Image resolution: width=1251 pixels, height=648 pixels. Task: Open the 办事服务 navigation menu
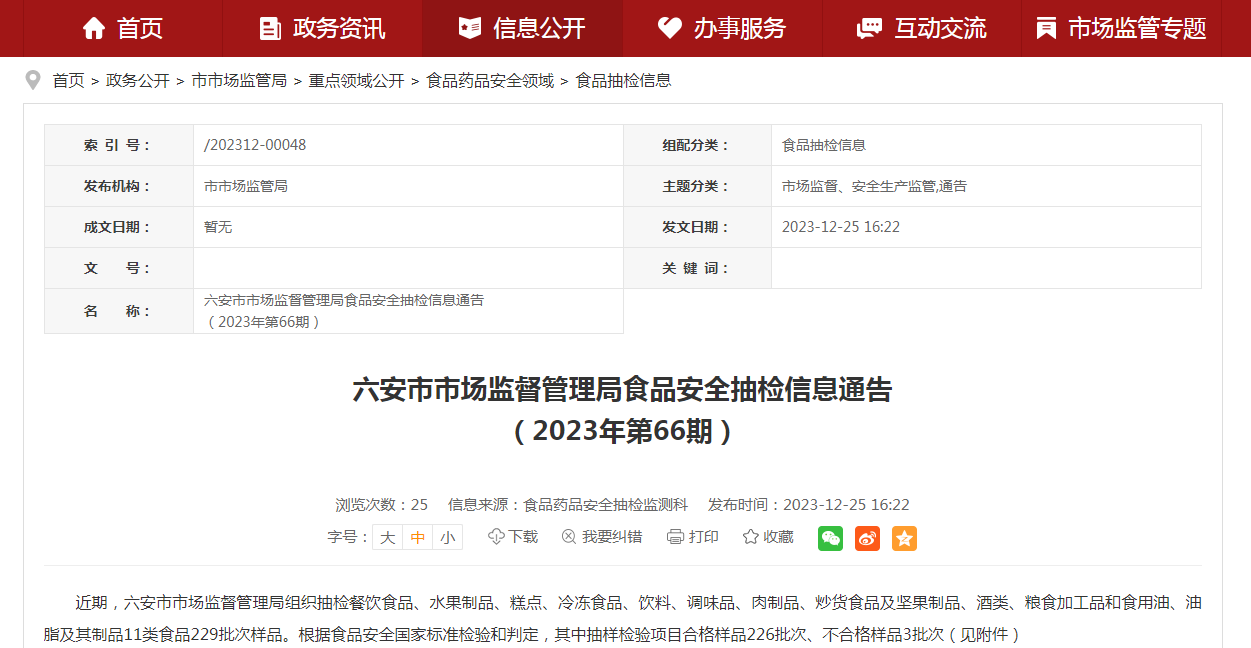point(722,28)
